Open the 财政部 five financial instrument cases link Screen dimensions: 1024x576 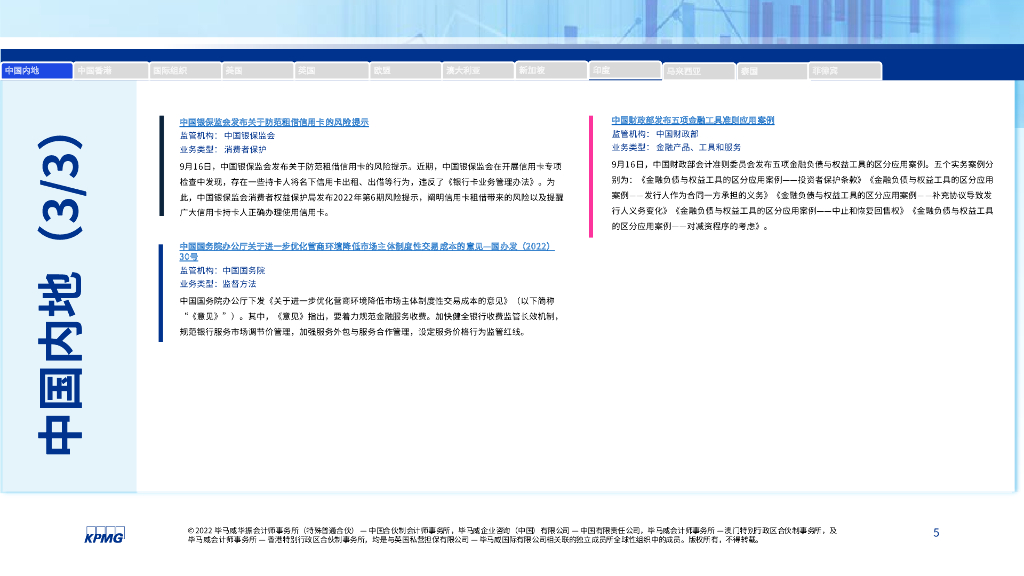(692, 120)
